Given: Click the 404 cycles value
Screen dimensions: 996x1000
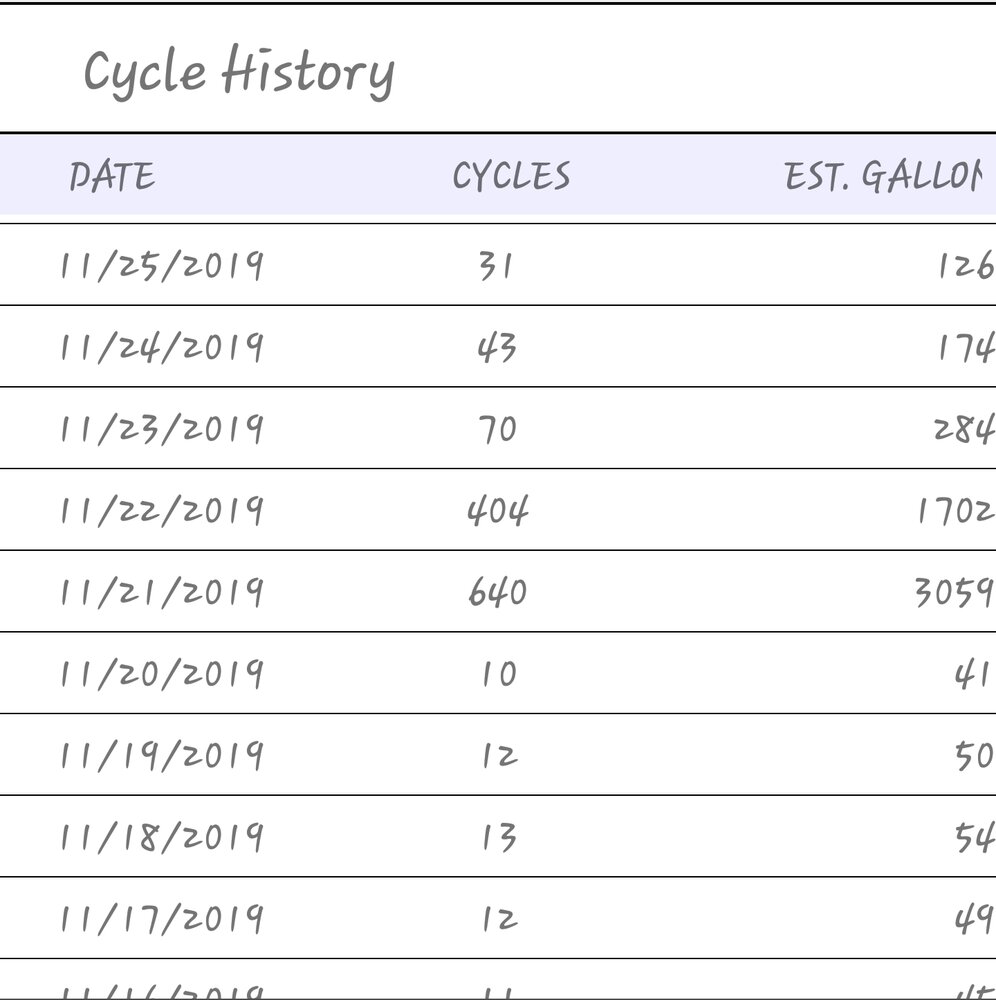Looking at the screenshot, I should [497, 511].
